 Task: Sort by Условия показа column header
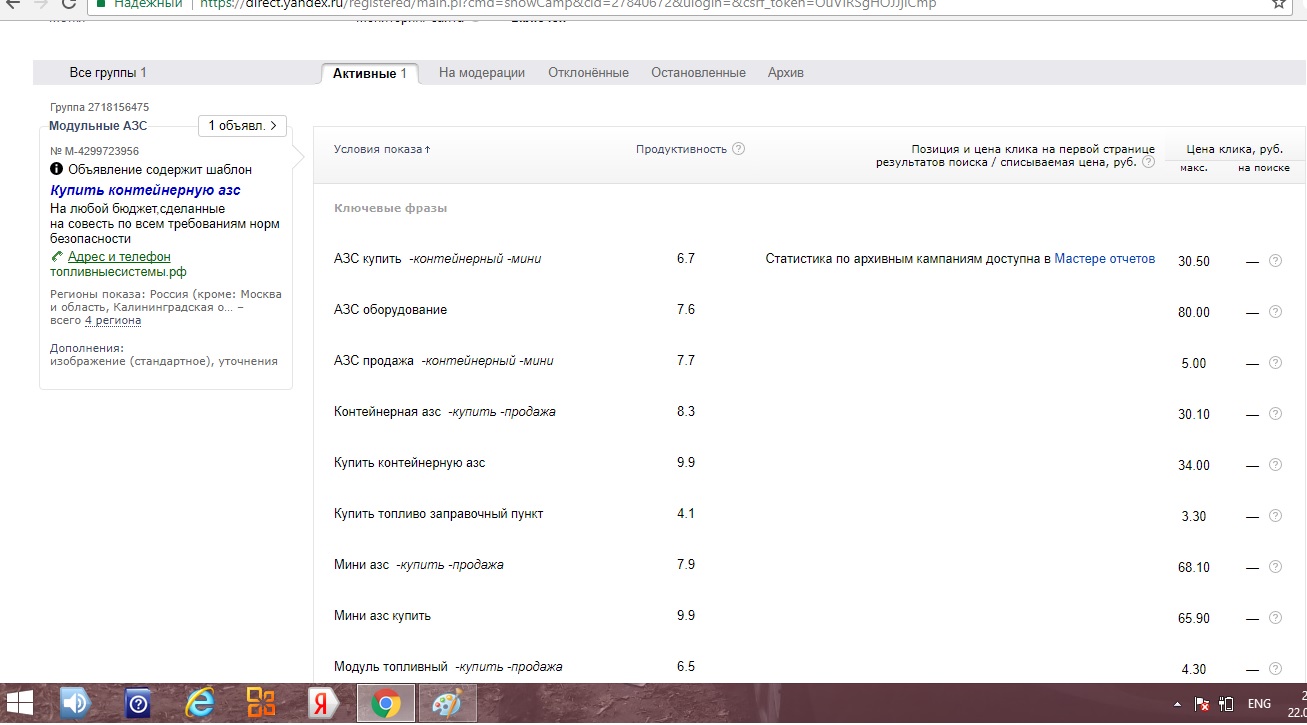tap(382, 149)
